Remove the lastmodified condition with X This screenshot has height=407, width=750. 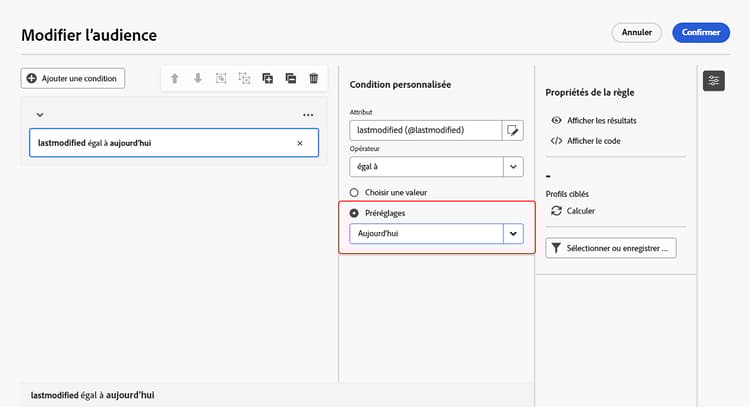[300, 143]
